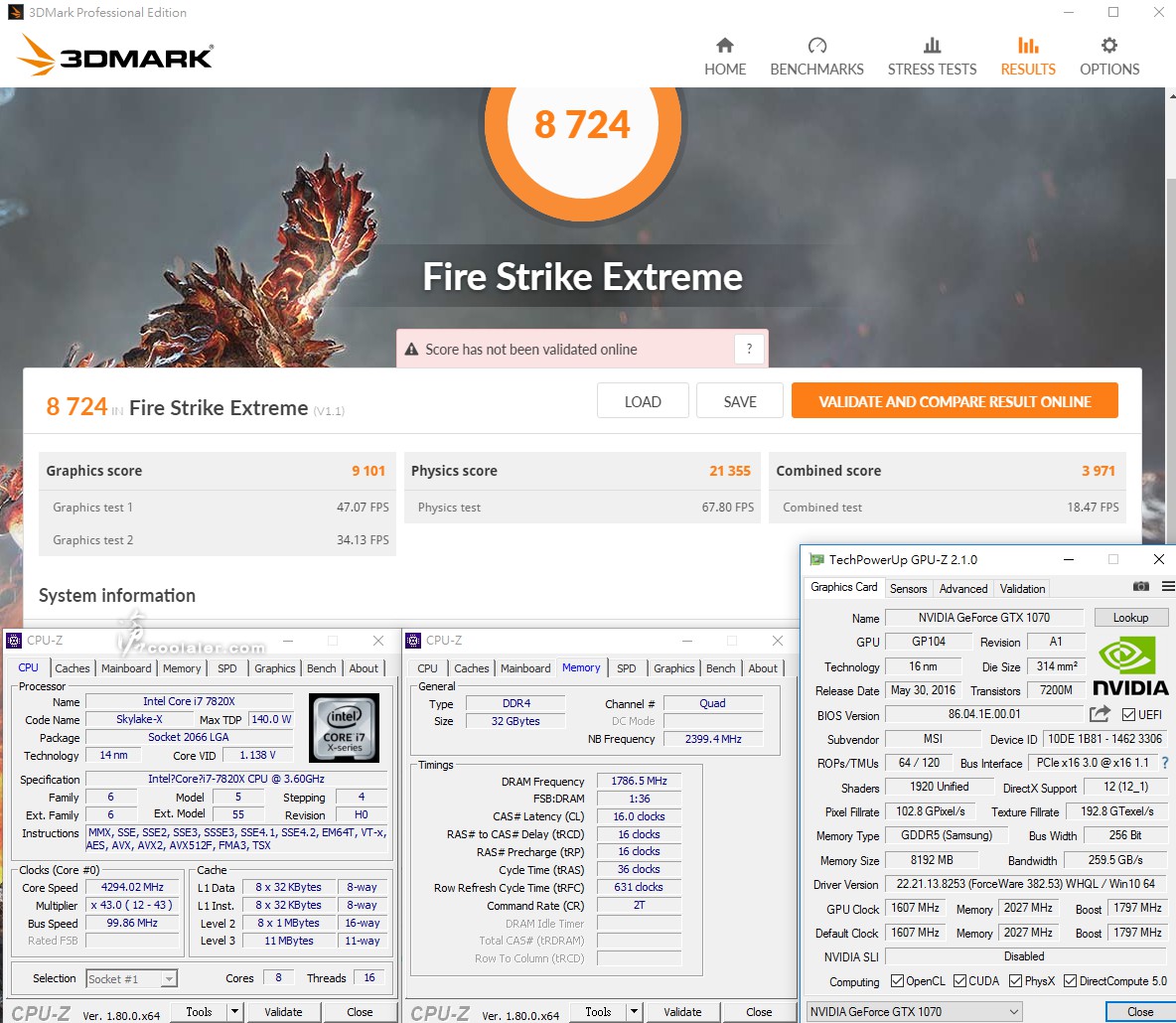The image size is (1176, 1023).
Task: Click the GPU-Z Lookup button
Action: (x=1130, y=617)
